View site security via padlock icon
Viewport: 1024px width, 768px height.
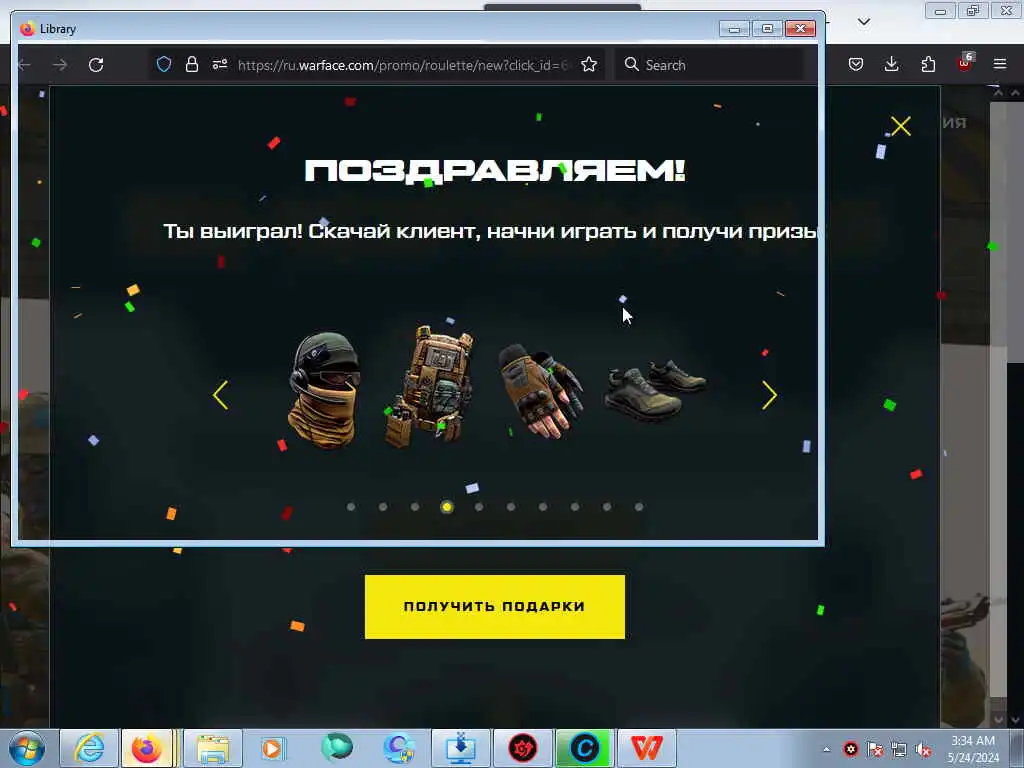(x=191, y=64)
